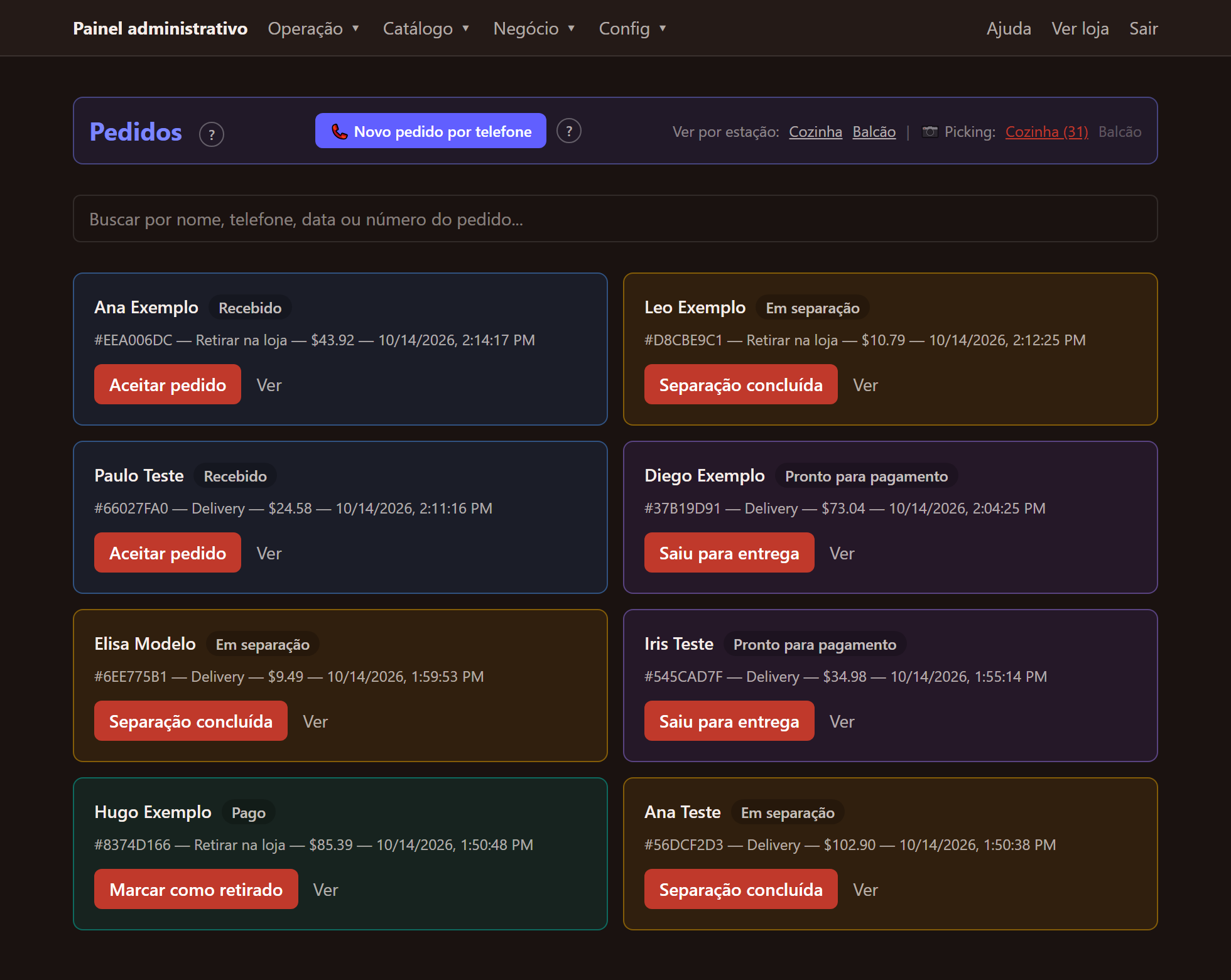The width and height of the screenshot is (1231, 980).
Task: Mark Leo Exemplo separation completed
Action: click(x=741, y=384)
